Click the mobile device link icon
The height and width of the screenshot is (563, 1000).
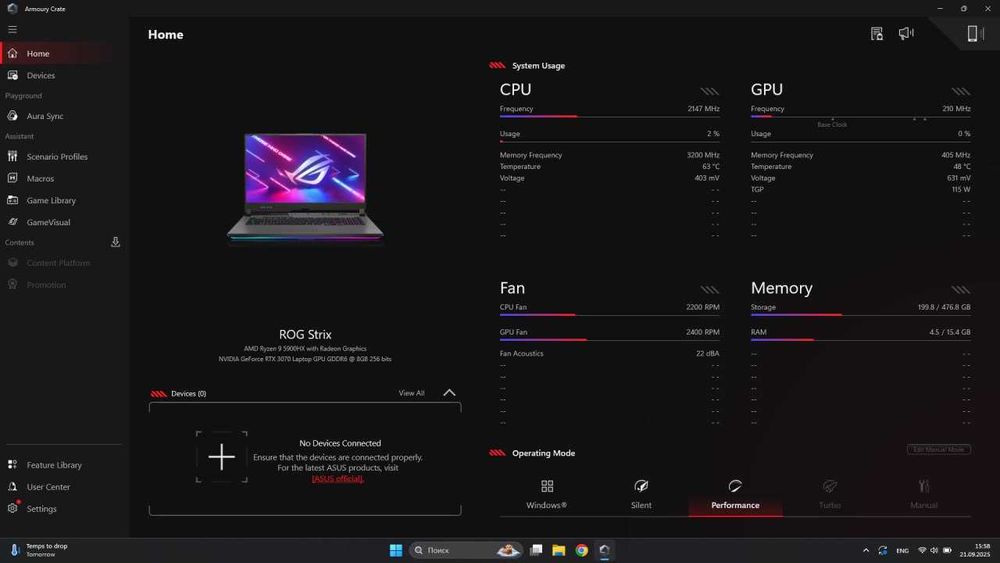[x=974, y=33]
